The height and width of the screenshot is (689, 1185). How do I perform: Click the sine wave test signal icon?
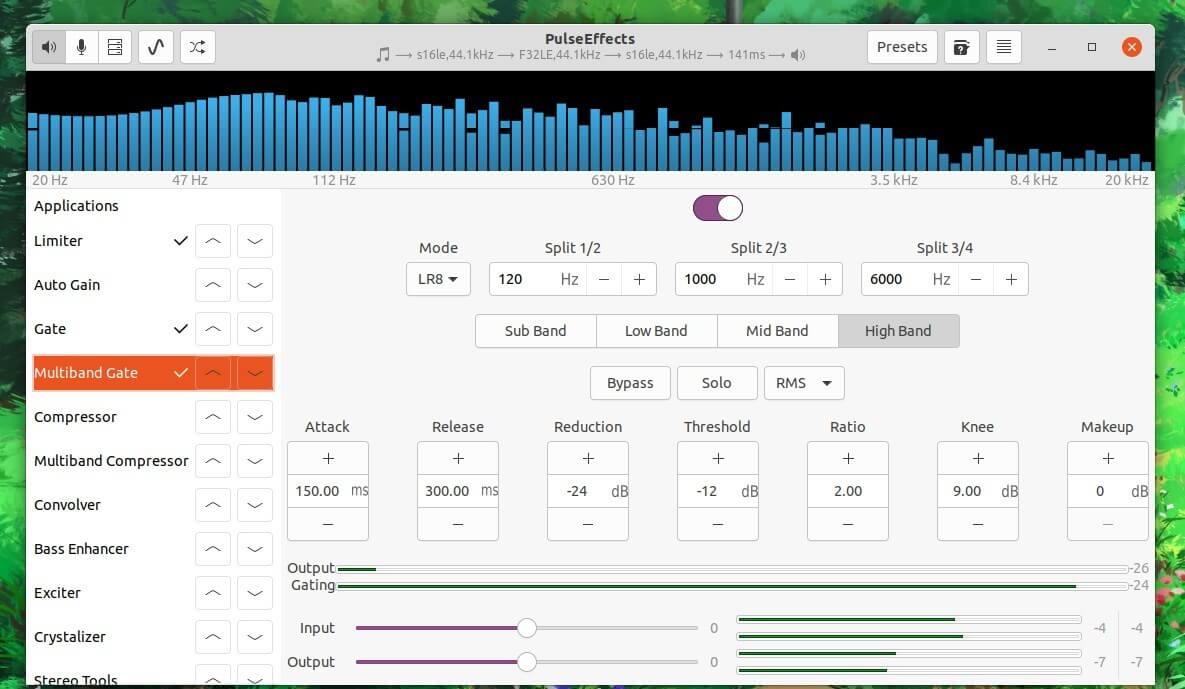tap(156, 47)
